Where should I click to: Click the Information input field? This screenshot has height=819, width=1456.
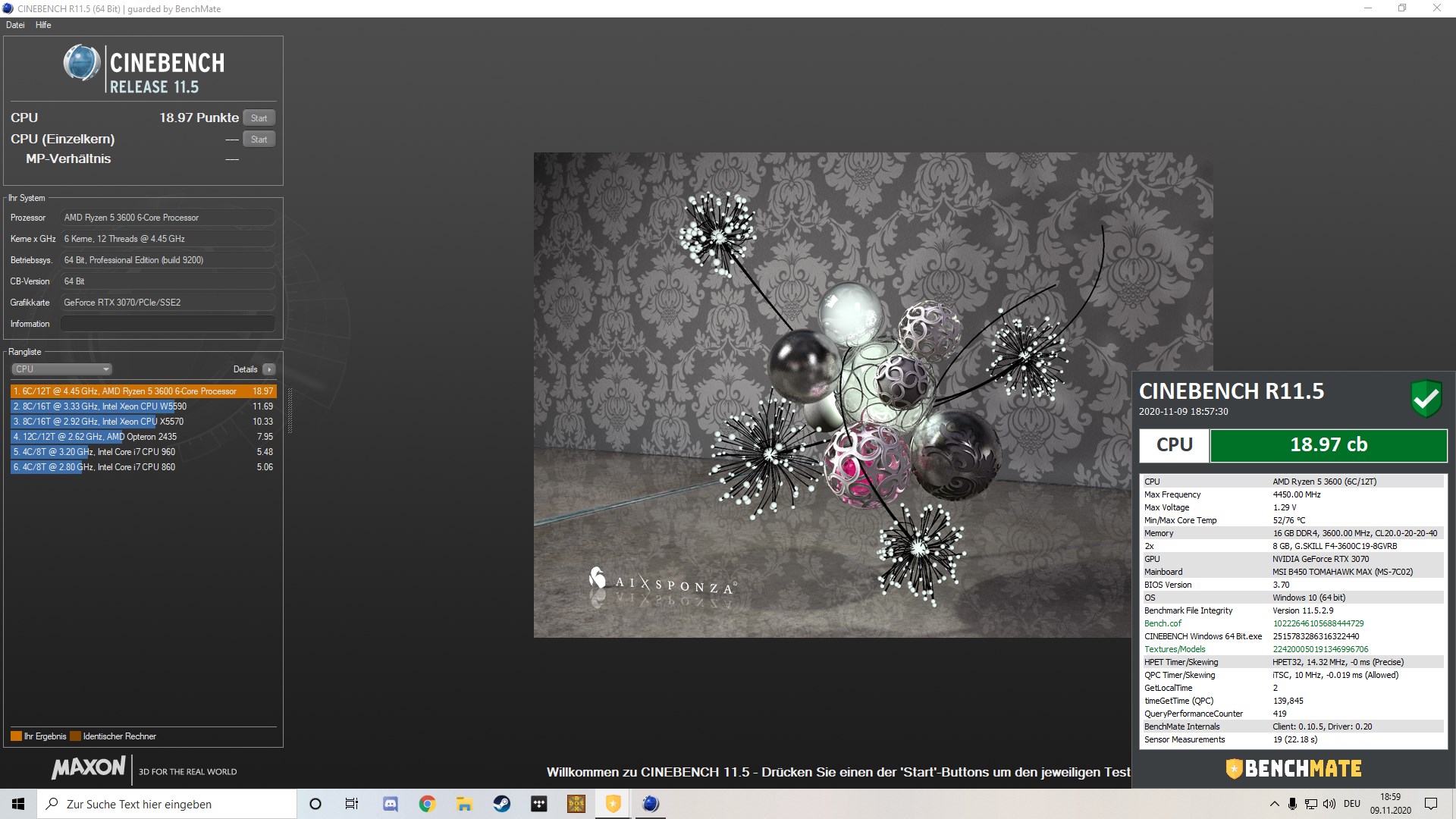[x=168, y=324]
